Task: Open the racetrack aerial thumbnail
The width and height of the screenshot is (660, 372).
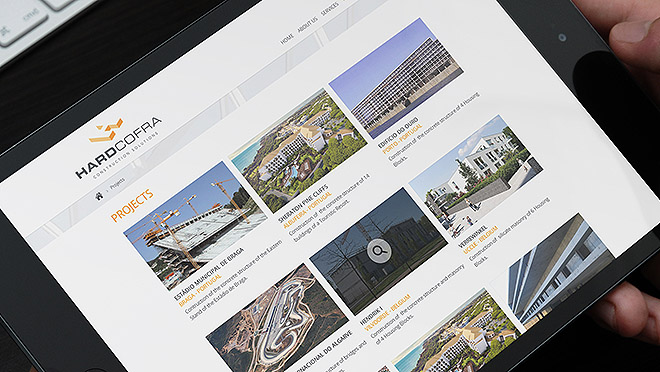Action: coord(277,320)
